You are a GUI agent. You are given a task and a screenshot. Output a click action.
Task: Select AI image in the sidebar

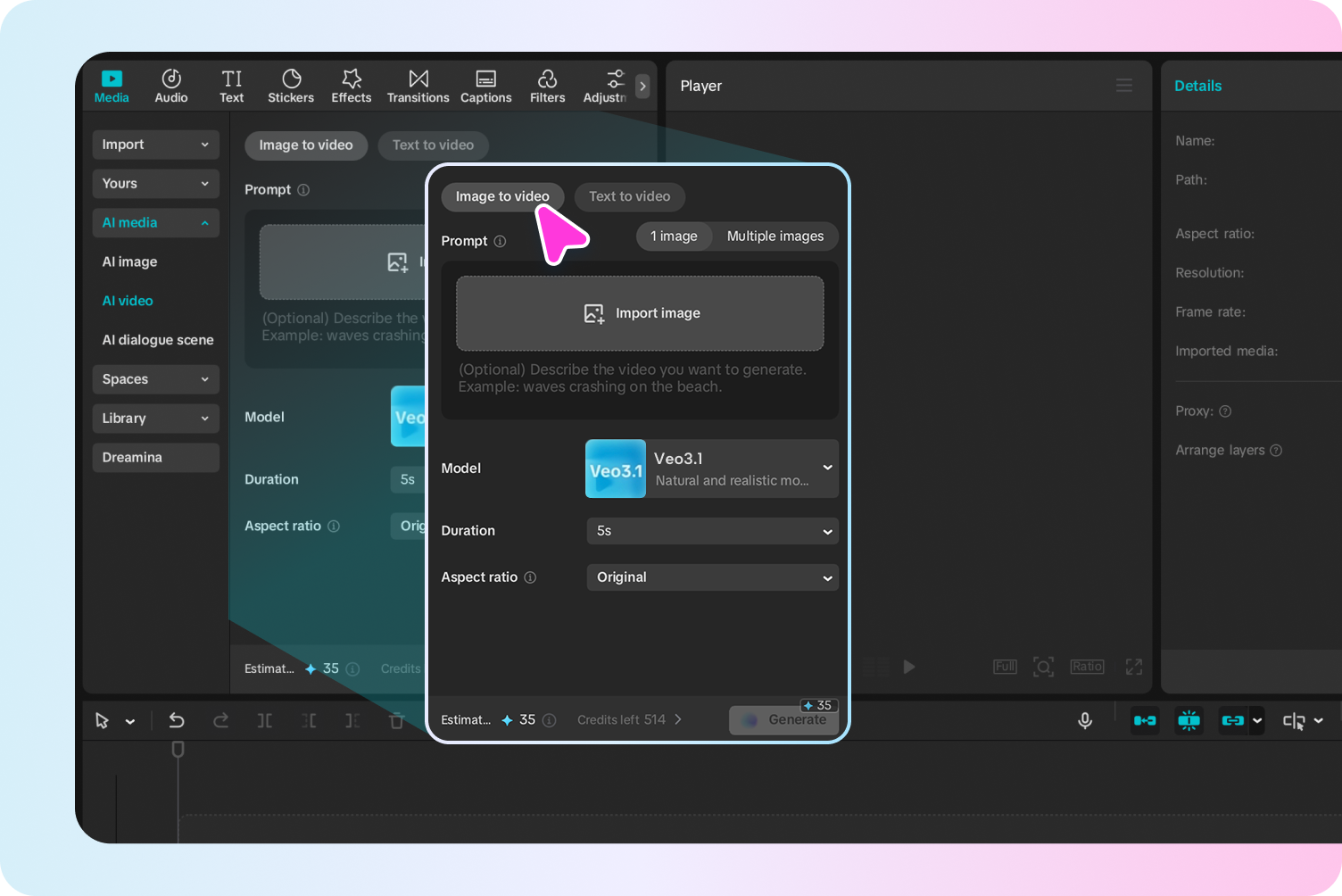tap(129, 261)
